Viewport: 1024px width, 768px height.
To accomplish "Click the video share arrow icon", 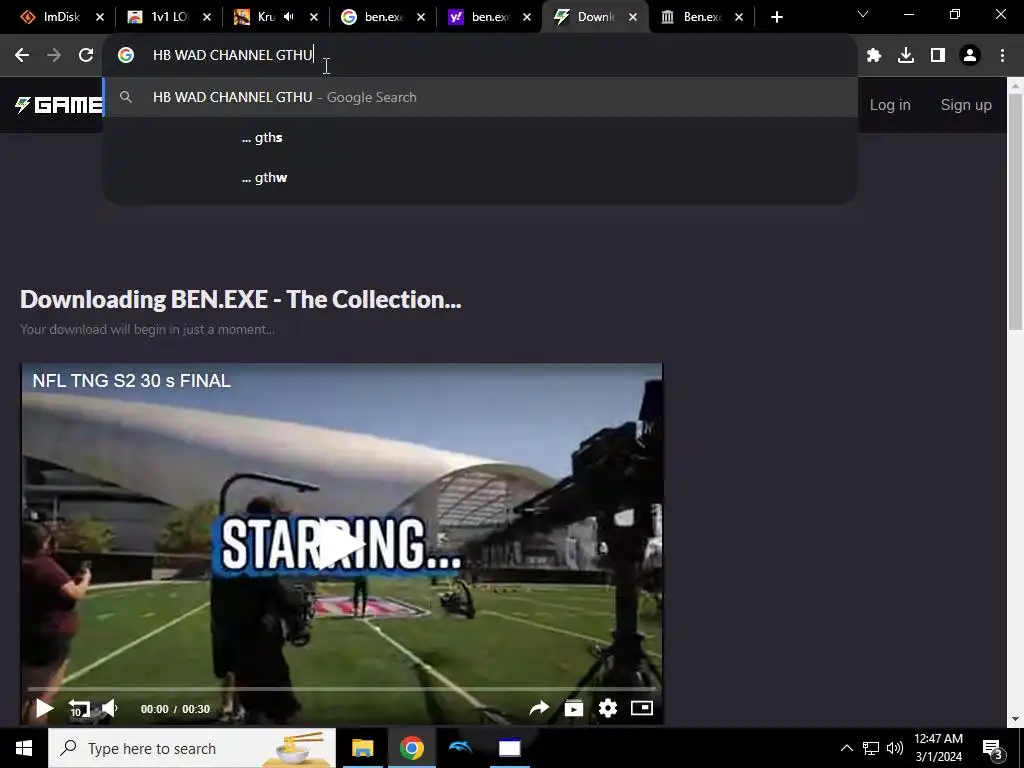I will click(x=539, y=708).
